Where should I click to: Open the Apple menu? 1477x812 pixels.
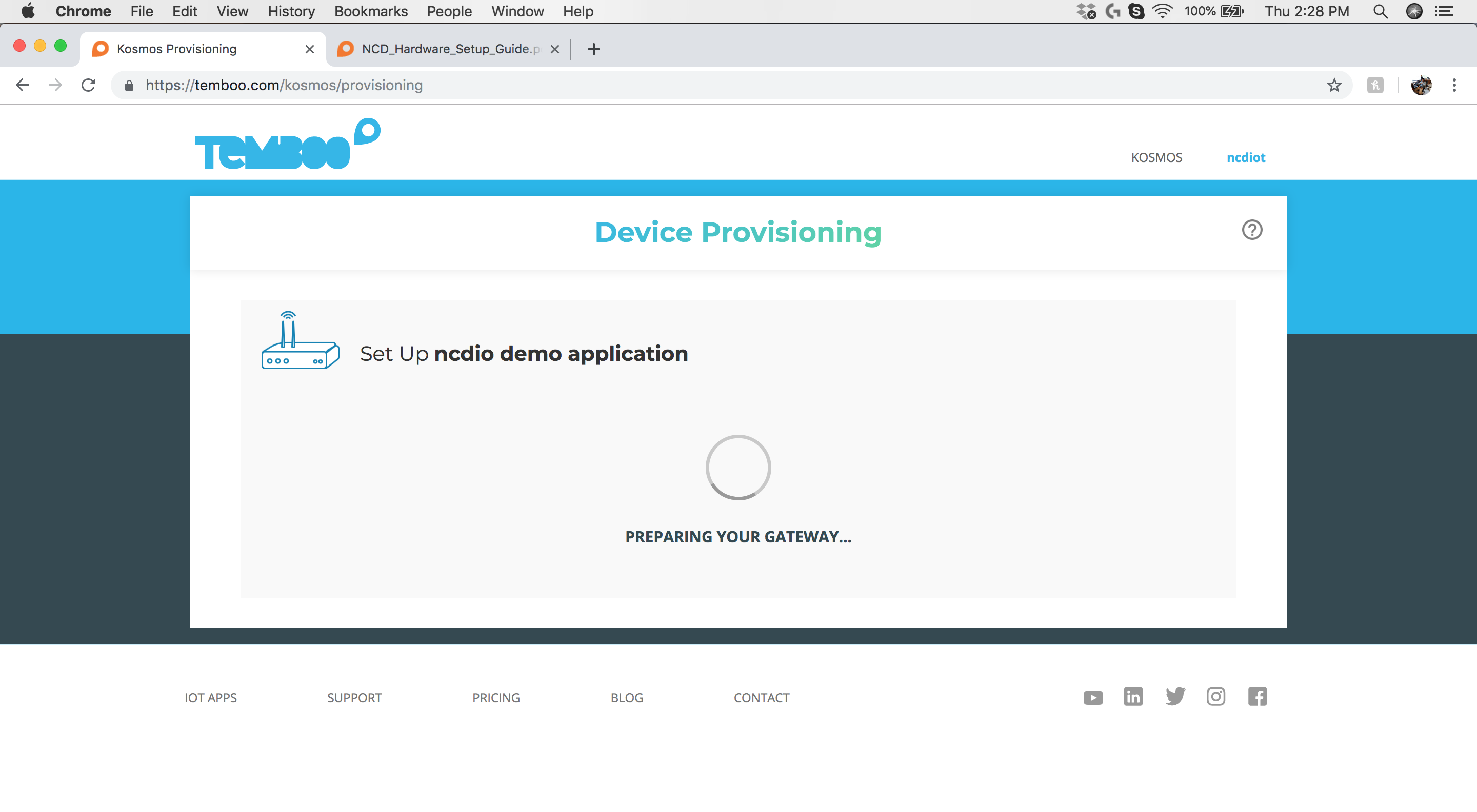(x=28, y=11)
